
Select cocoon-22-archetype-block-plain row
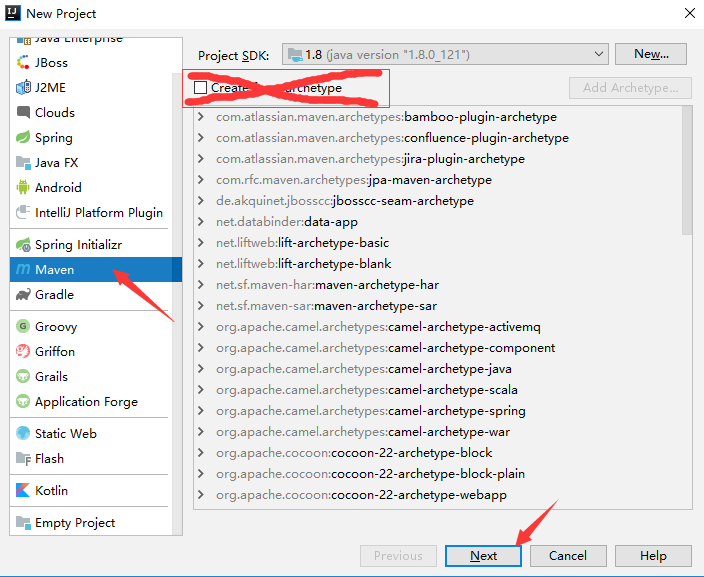coord(438,474)
